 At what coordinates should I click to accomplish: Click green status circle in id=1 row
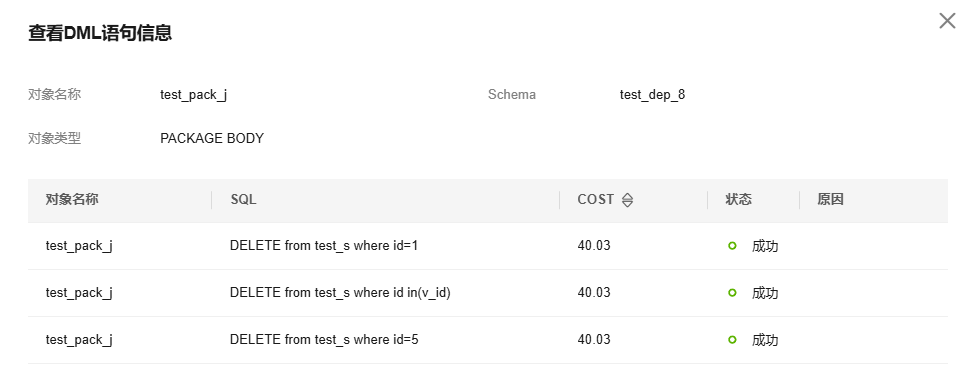[732, 245]
